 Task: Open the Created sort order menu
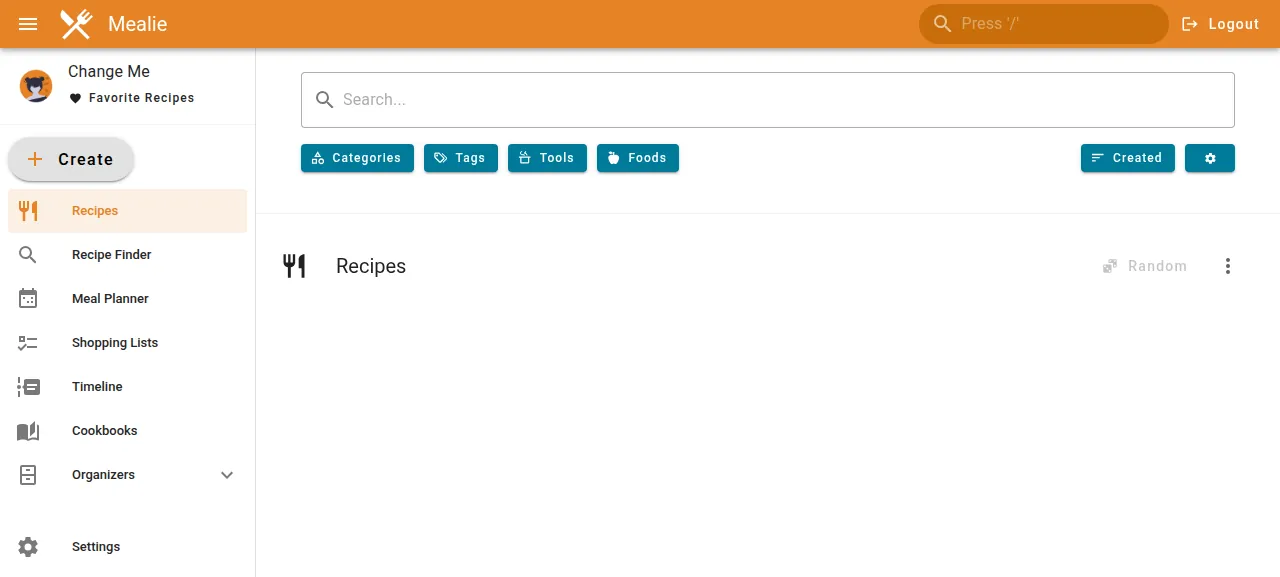(1128, 158)
